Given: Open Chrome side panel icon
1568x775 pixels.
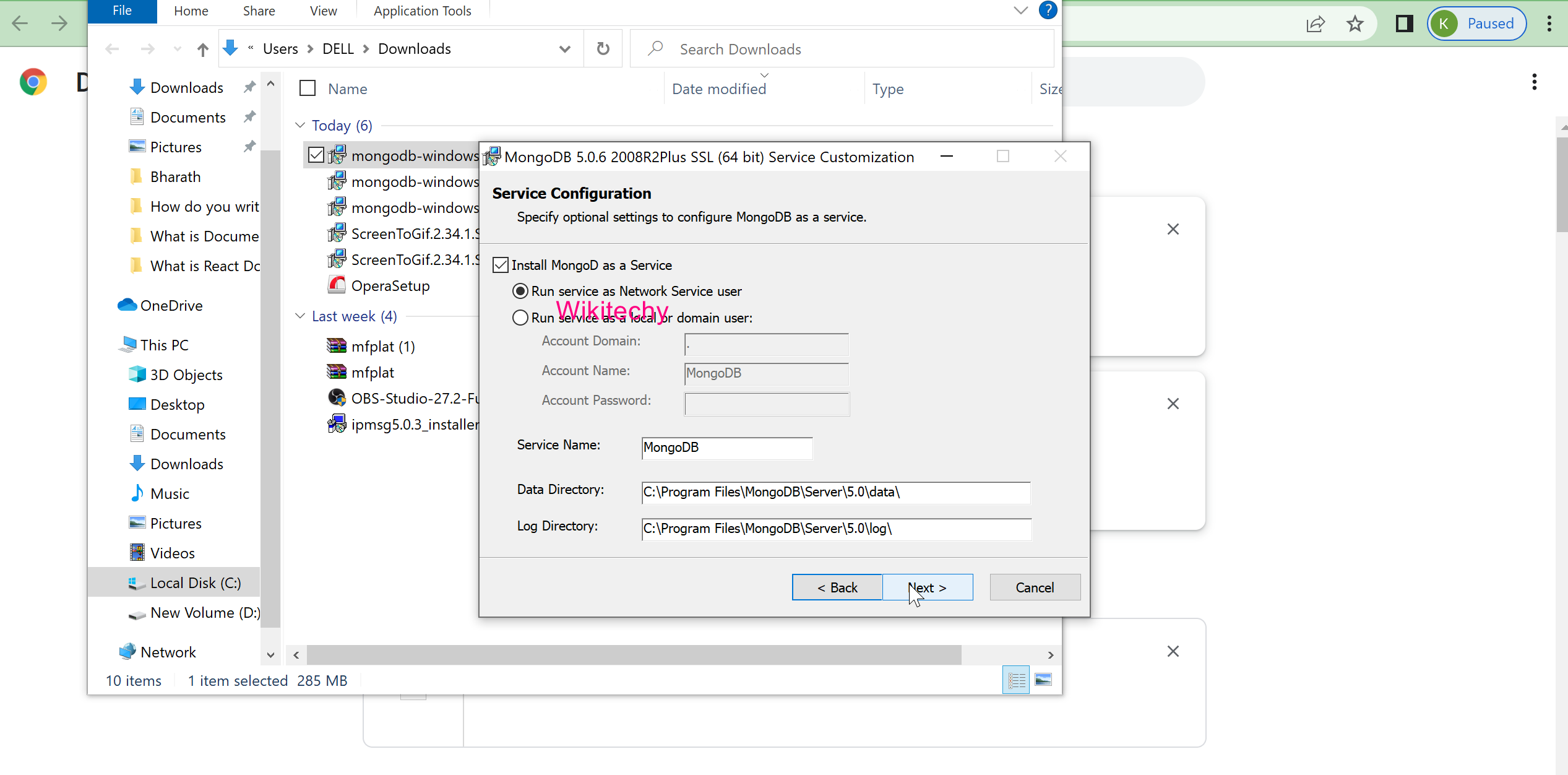Looking at the screenshot, I should pyautogui.click(x=1404, y=24).
